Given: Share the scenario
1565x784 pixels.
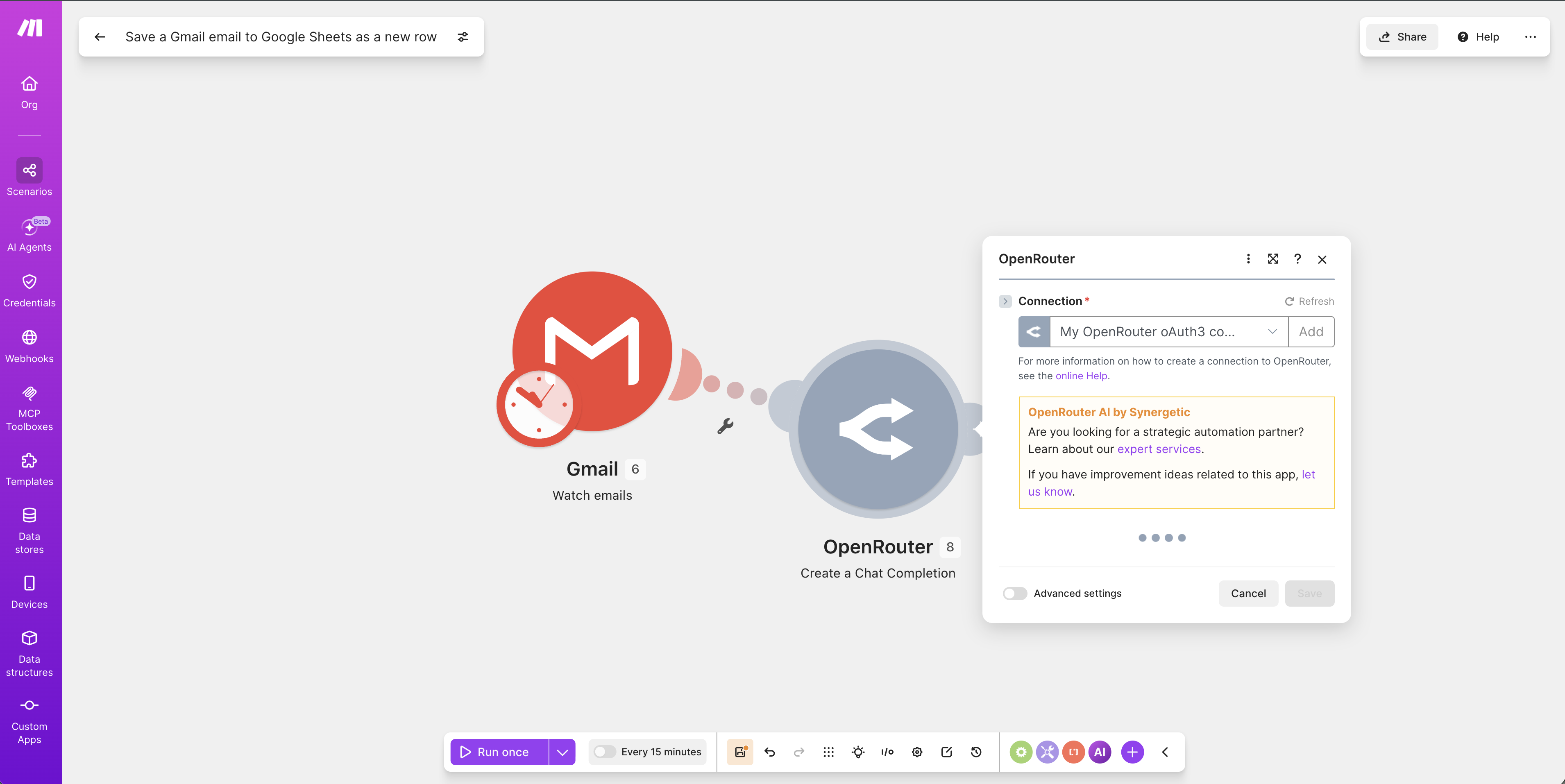Looking at the screenshot, I should click(x=1402, y=37).
